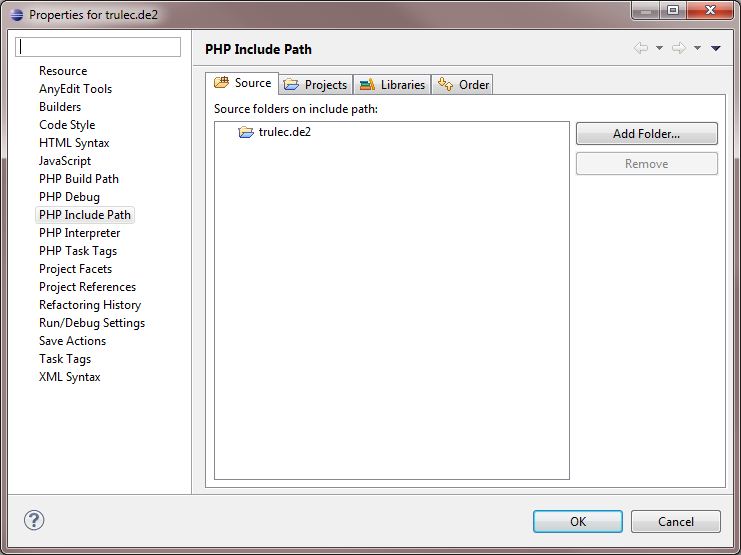Dismiss dialog with Cancel button
The width and height of the screenshot is (741, 555).
[676, 521]
